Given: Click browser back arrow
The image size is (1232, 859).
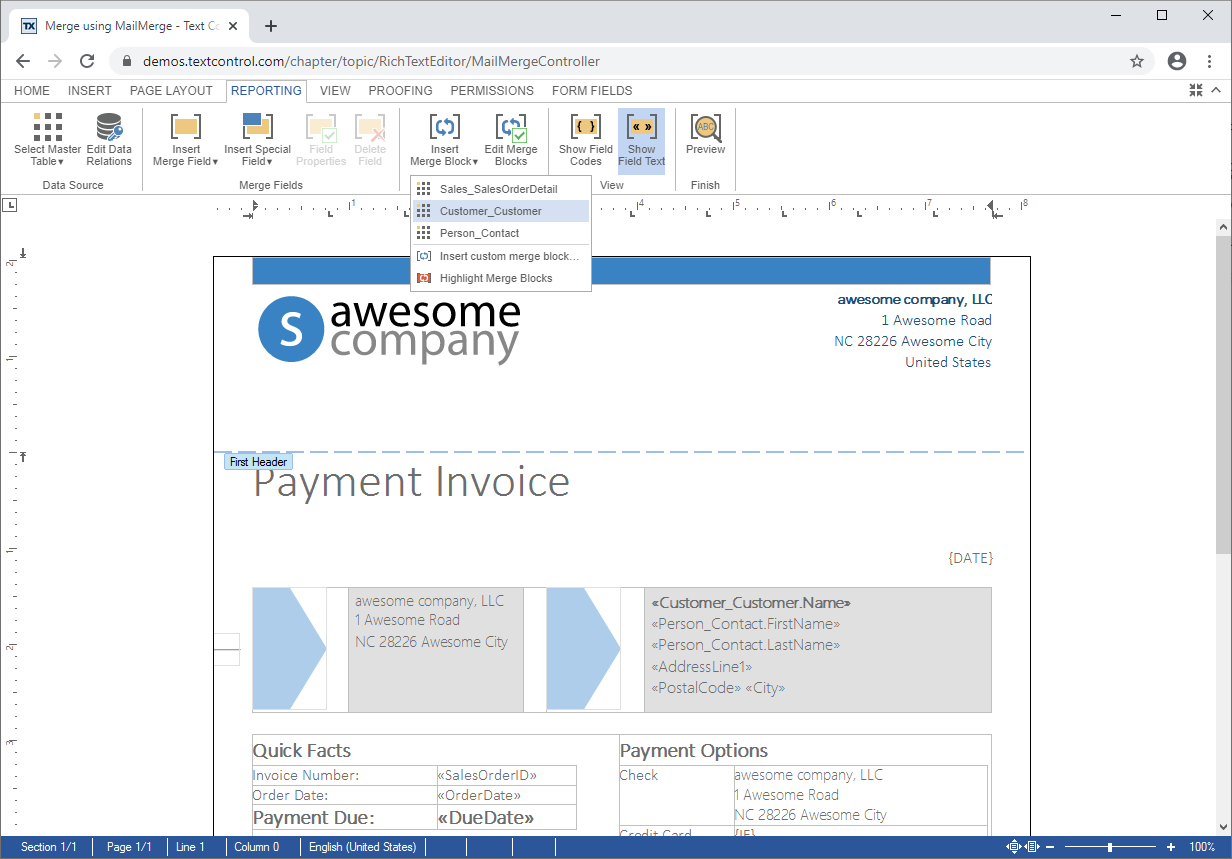Looking at the screenshot, I should point(23,61).
